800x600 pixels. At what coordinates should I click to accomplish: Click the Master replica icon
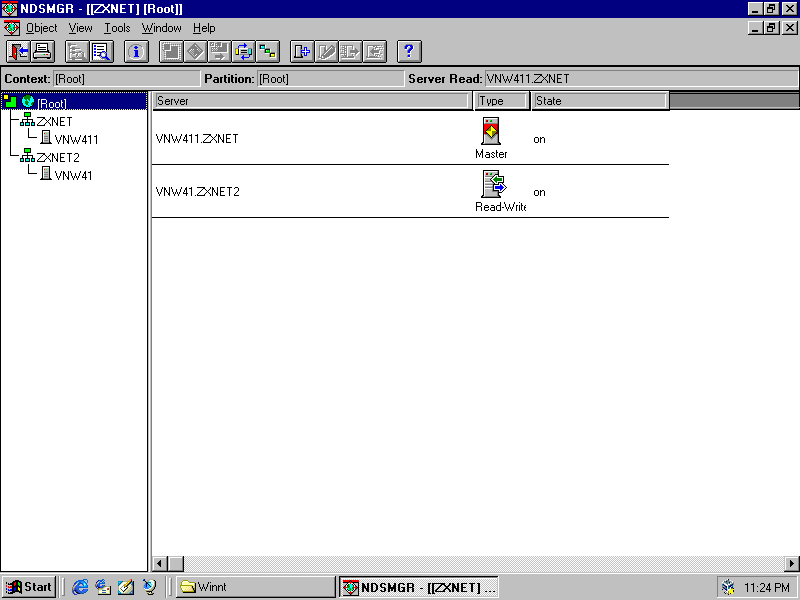(491, 131)
